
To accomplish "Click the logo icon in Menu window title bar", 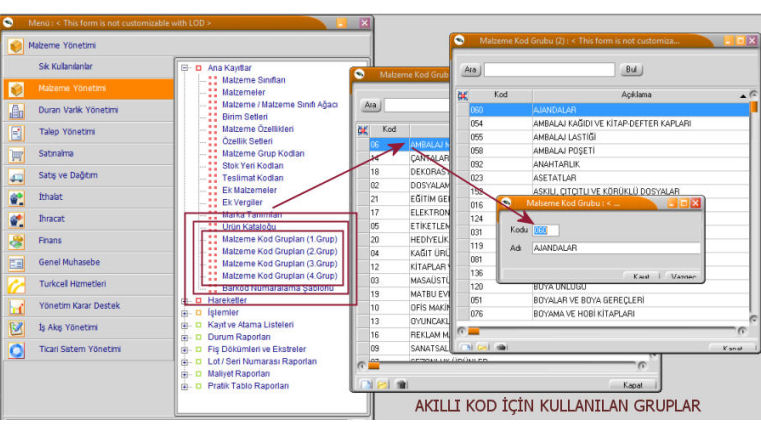I will (8, 23).
